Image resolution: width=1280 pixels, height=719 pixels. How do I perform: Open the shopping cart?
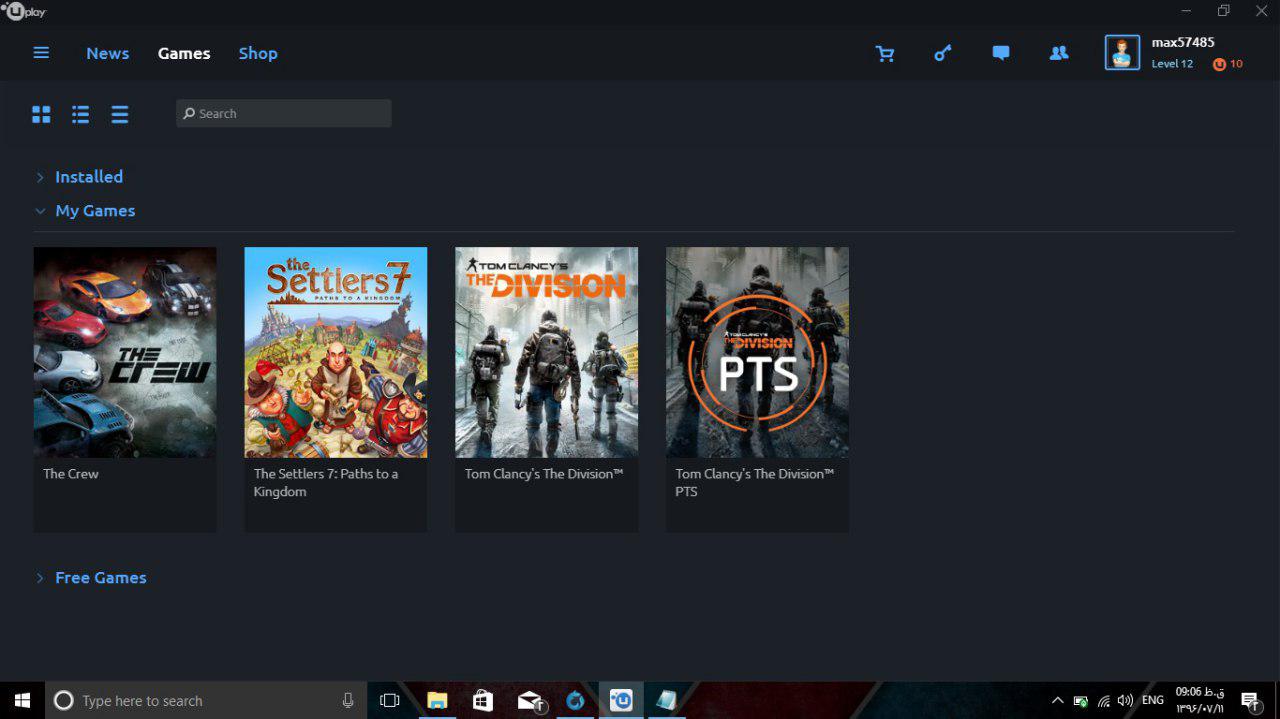pyautogui.click(x=885, y=53)
